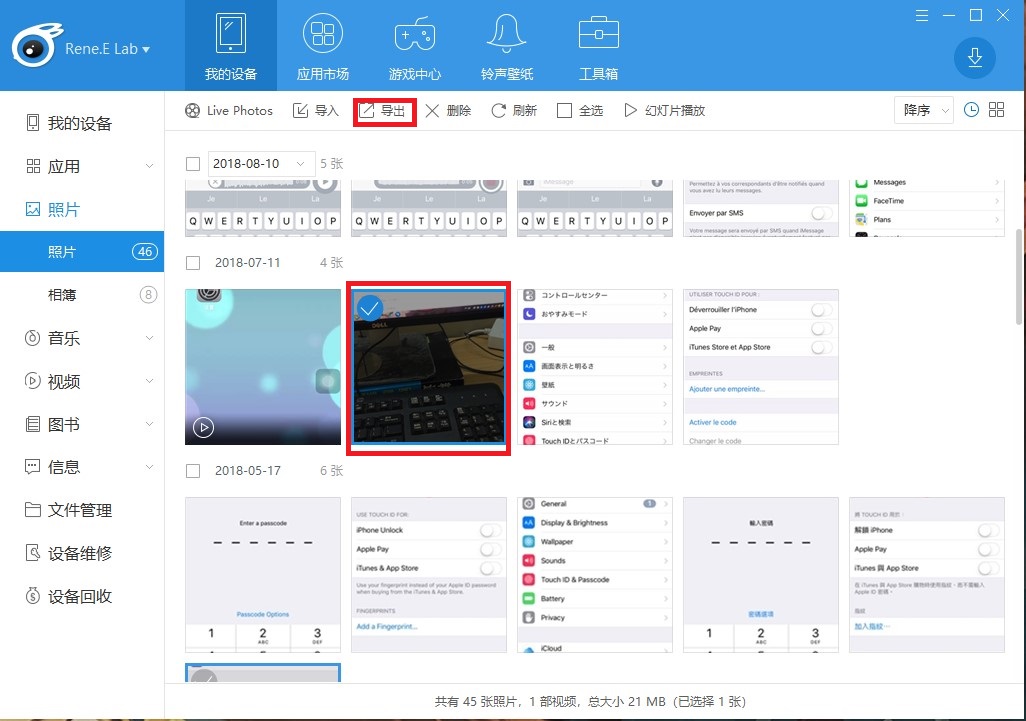The image size is (1026, 721).
Task: Click the Live Photos toolbar button
Action: click(x=228, y=111)
